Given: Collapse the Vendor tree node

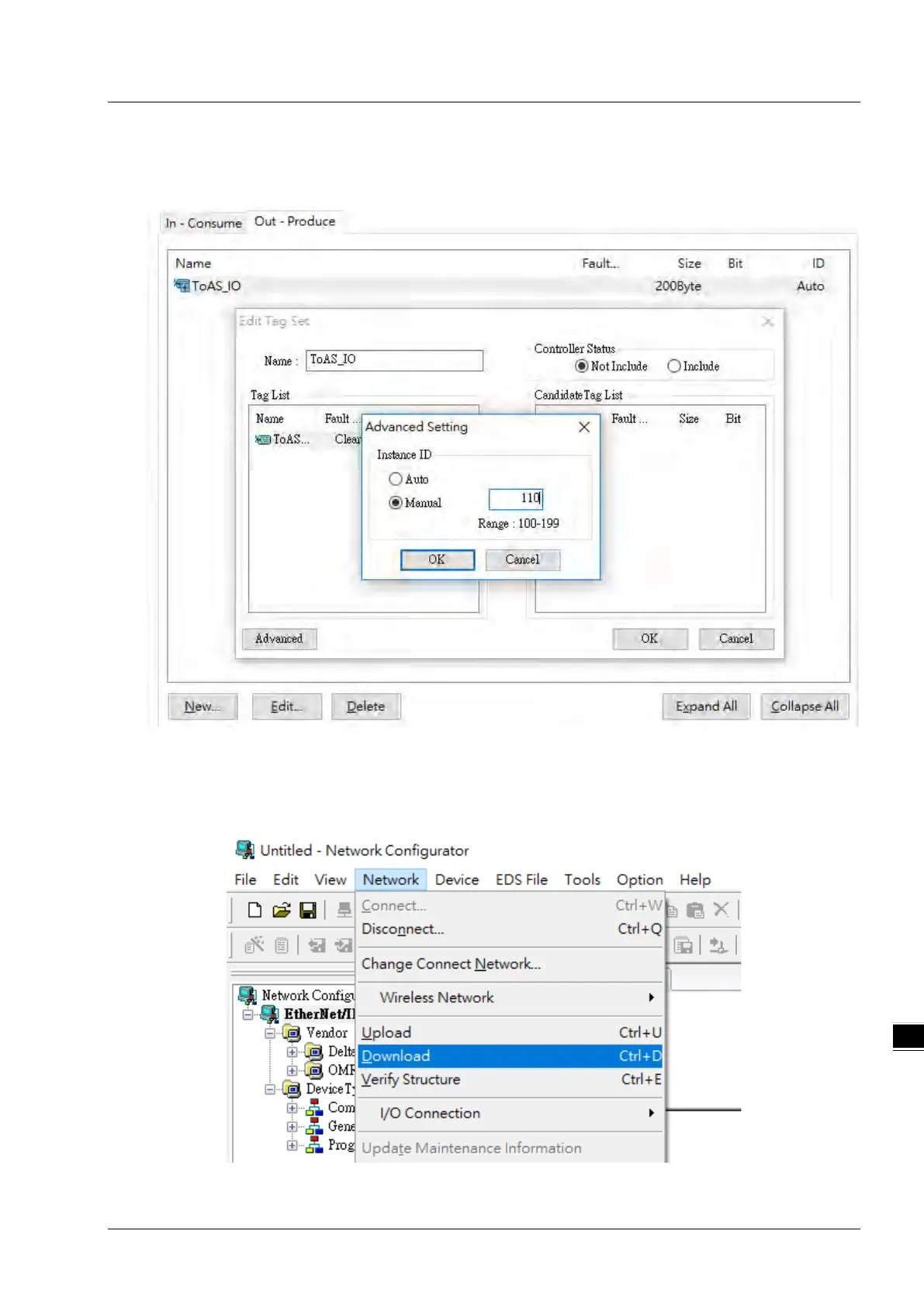Looking at the screenshot, I should click(x=270, y=1033).
